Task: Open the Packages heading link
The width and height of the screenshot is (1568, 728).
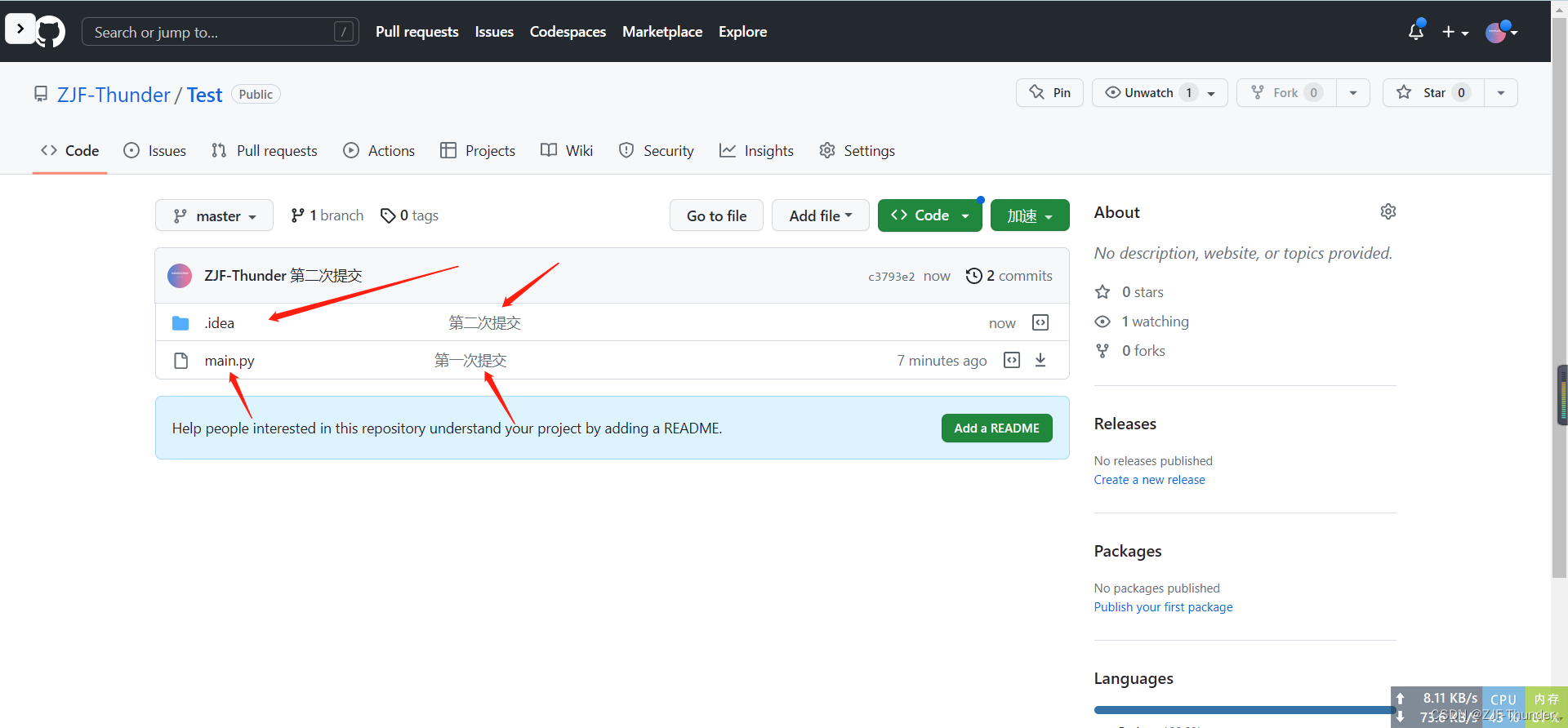Action: pos(1128,551)
